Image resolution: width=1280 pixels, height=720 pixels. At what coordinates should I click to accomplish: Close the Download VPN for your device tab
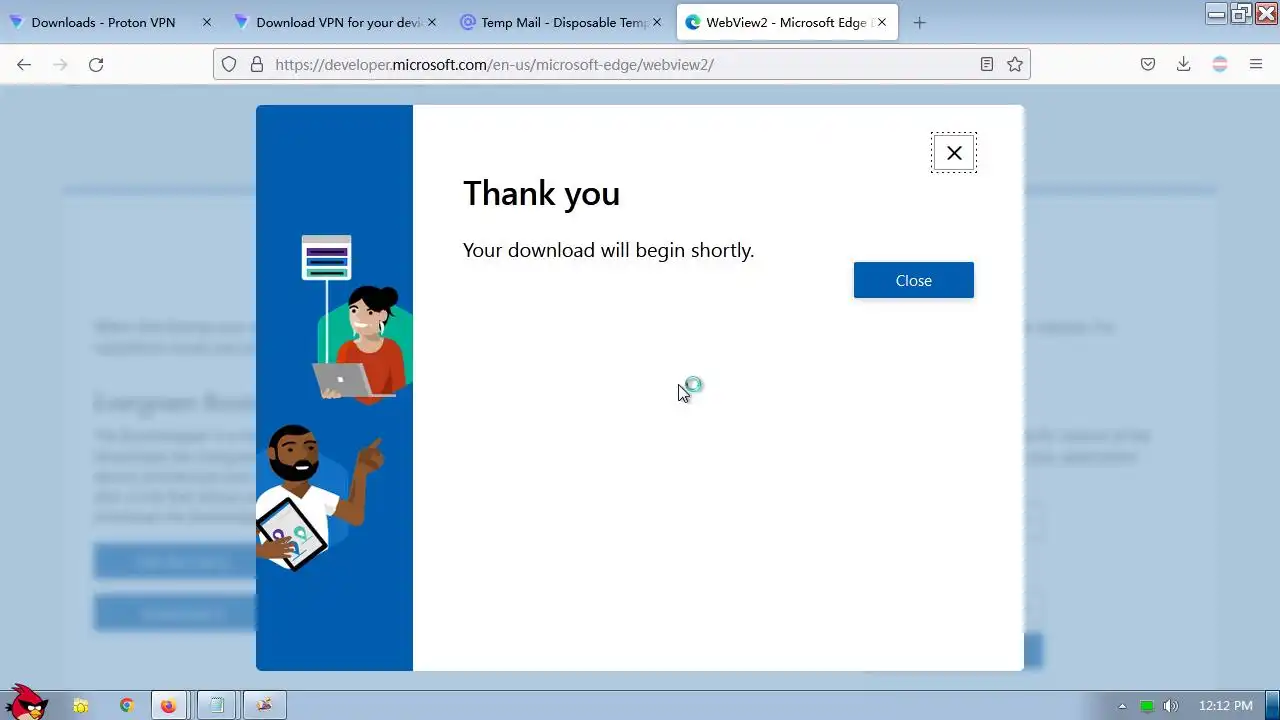[x=431, y=22]
